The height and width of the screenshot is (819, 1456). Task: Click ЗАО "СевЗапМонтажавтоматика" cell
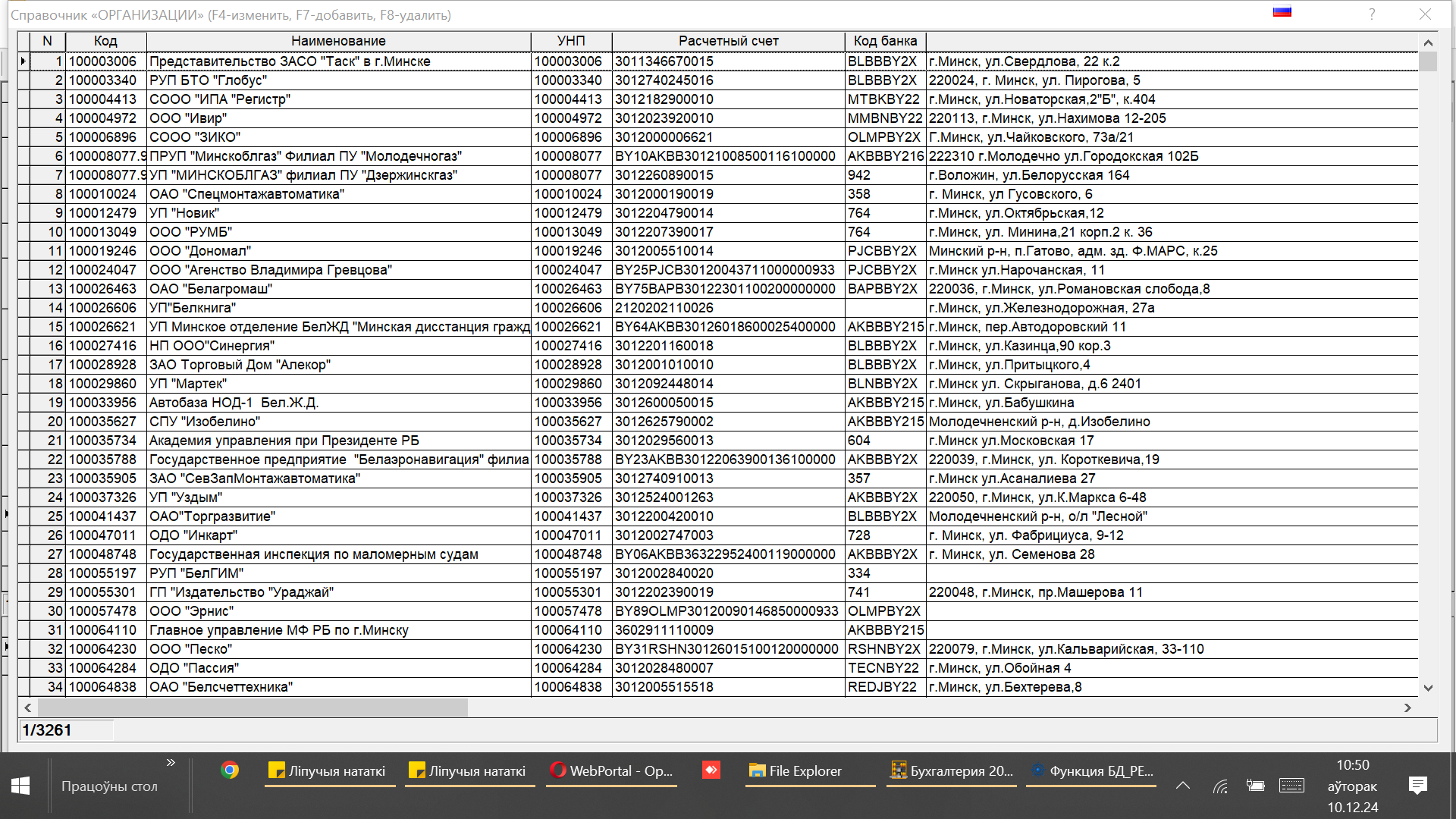338,479
